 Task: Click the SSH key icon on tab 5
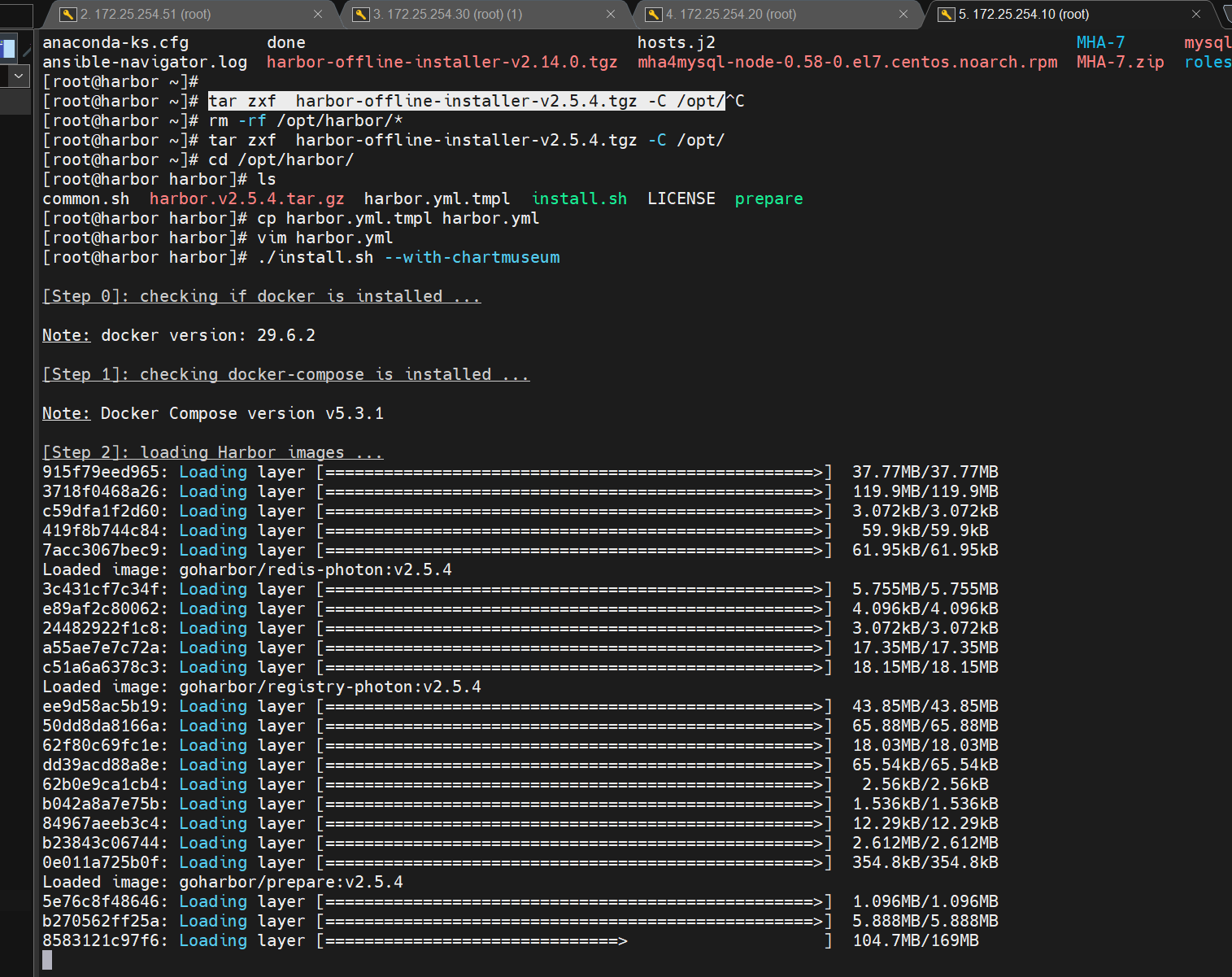click(x=947, y=14)
